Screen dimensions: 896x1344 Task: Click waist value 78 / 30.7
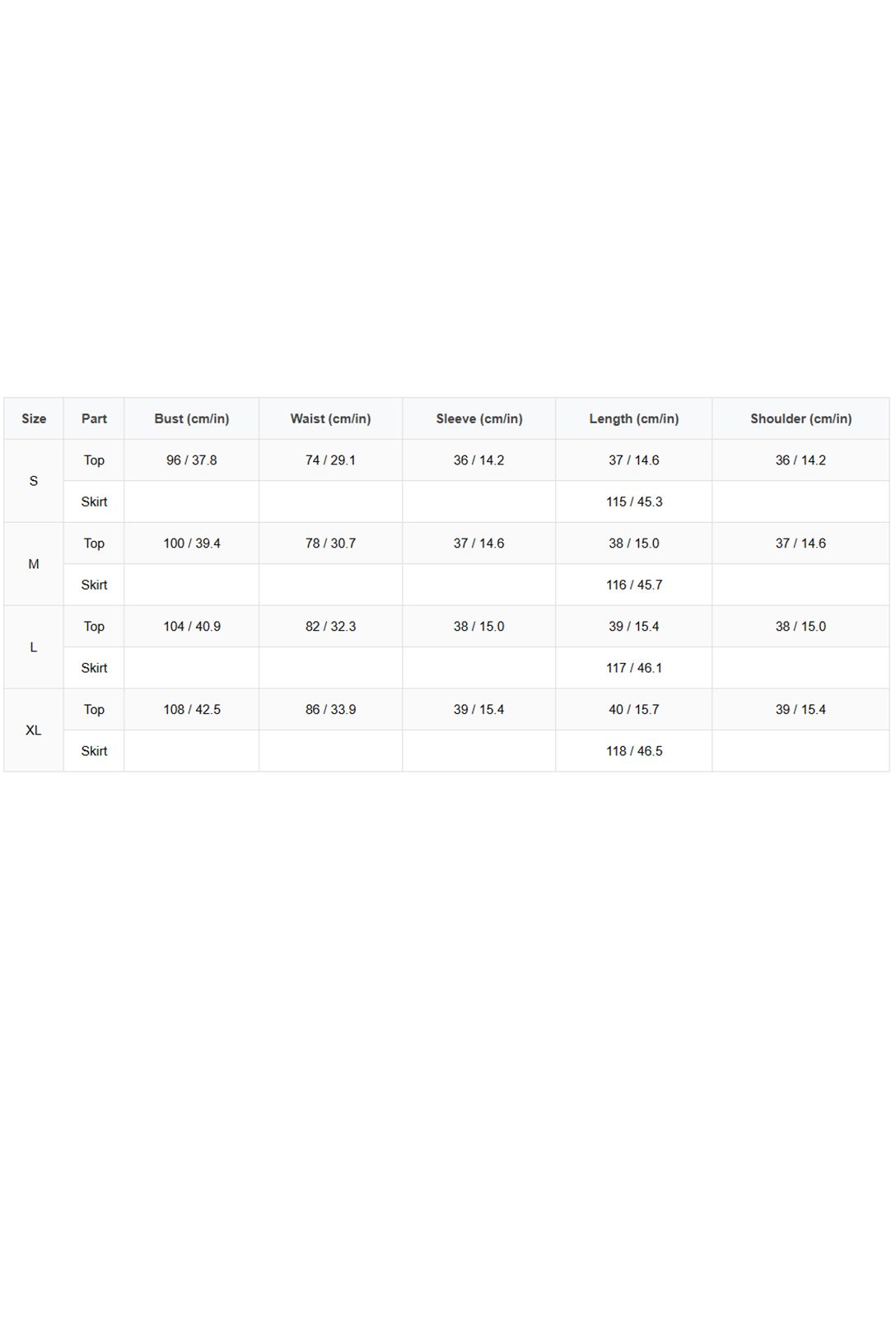pyautogui.click(x=331, y=544)
